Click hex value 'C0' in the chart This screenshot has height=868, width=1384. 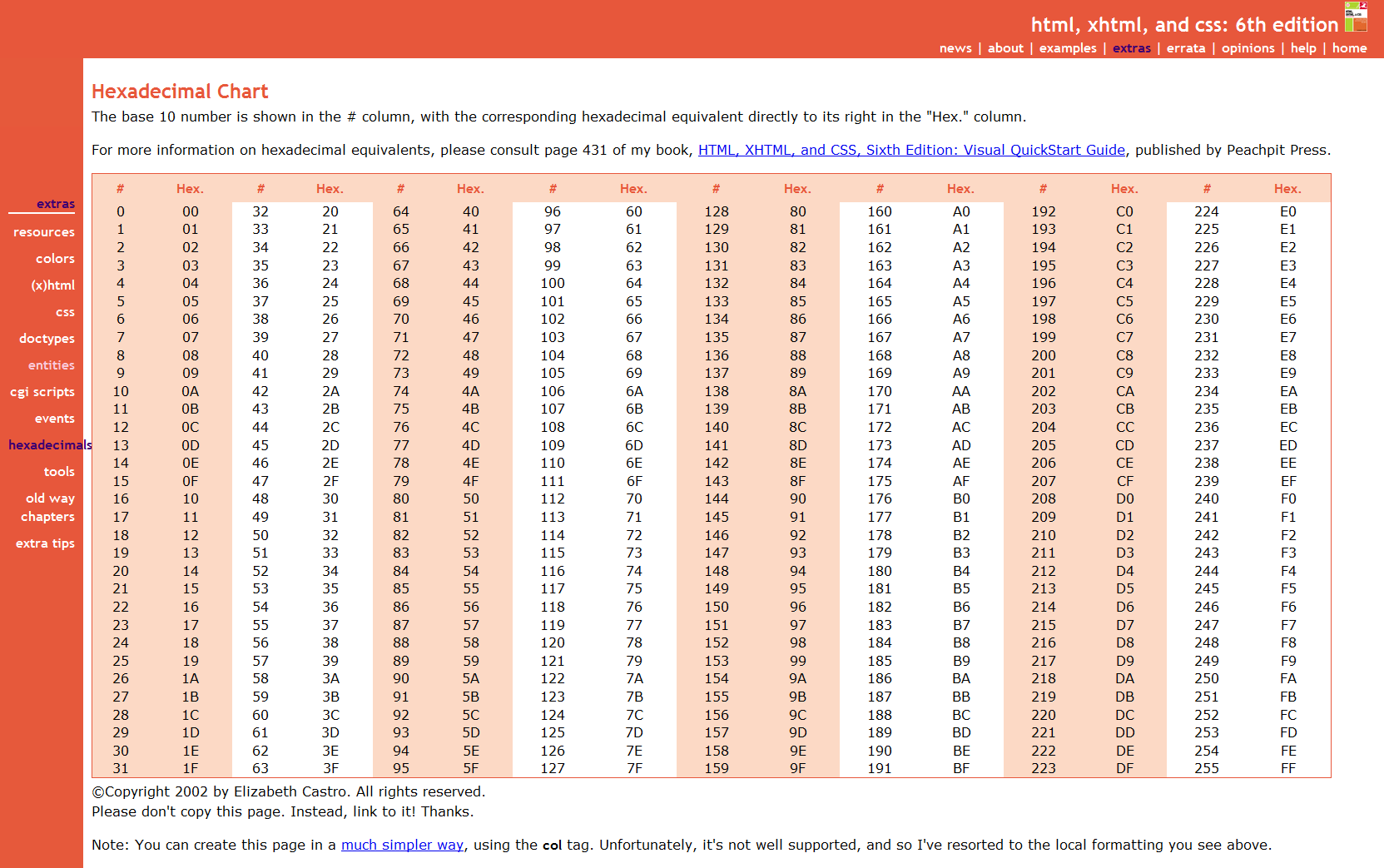point(1124,211)
